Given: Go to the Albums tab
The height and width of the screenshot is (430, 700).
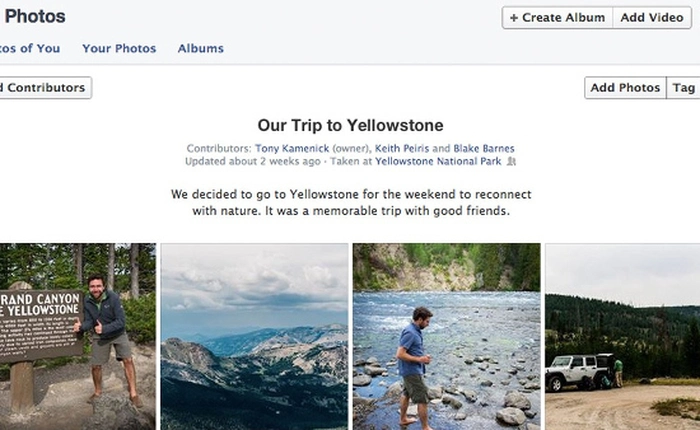Looking at the screenshot, I should click(201, 48).
